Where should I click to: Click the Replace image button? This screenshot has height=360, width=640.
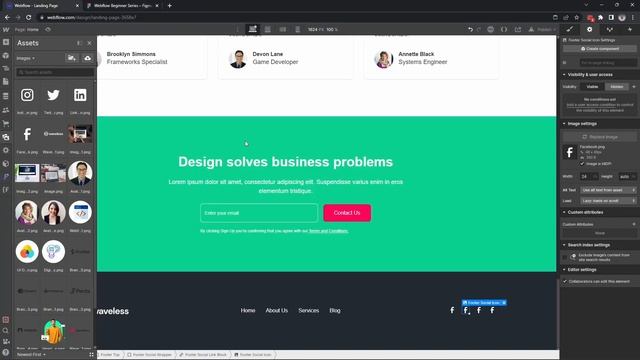pos(600,137)
